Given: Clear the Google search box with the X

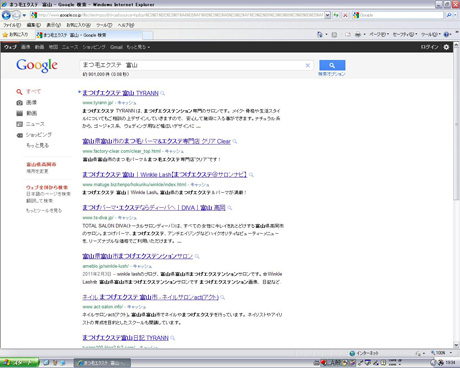Looking at the screenshot, I should (308, 65).
